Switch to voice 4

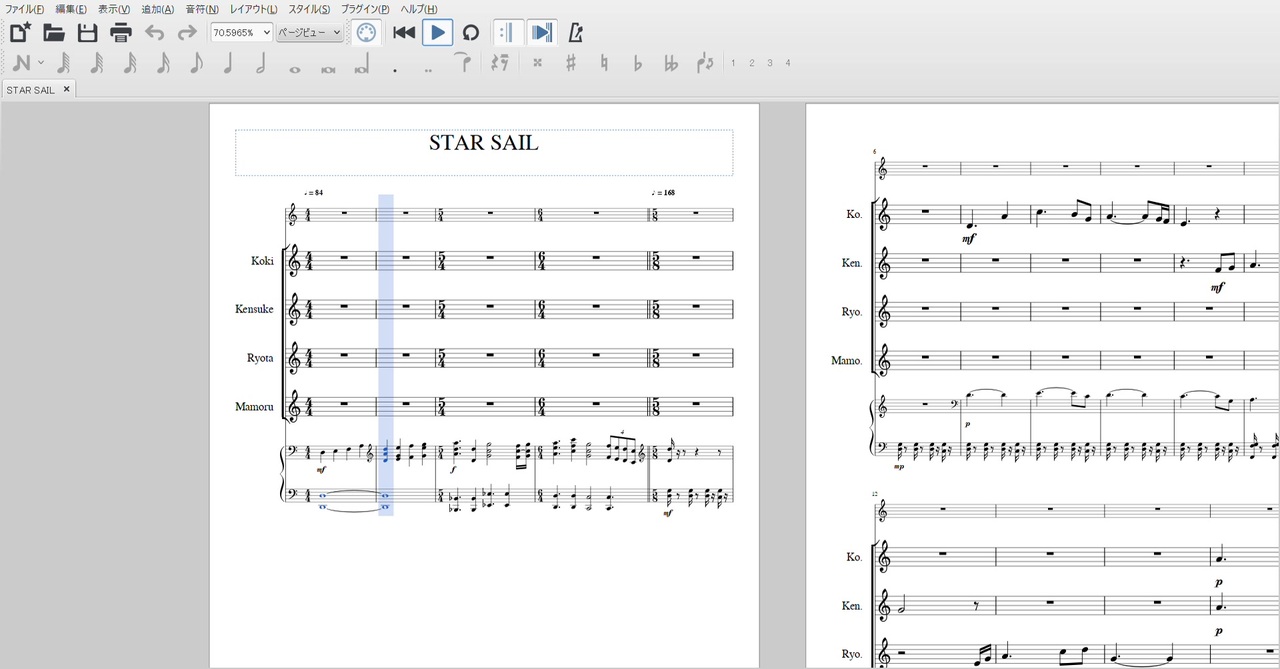[x=788, y=63]
